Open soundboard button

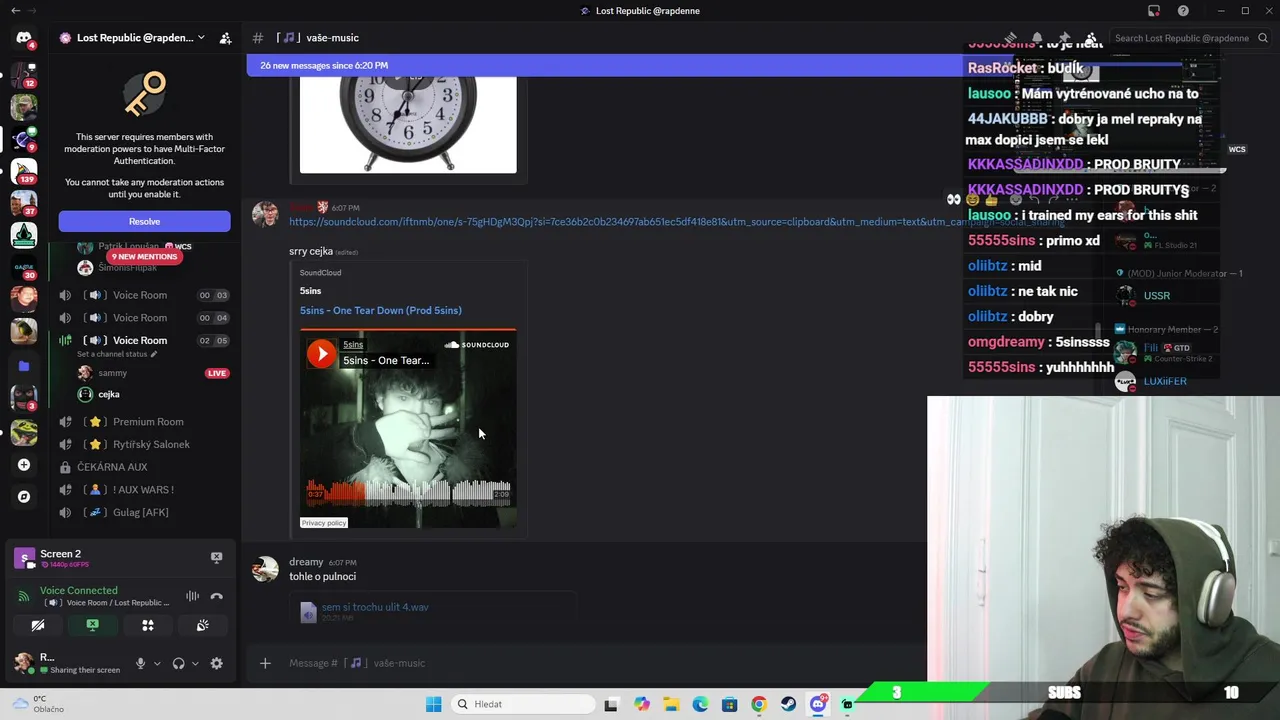coord(203,625)
